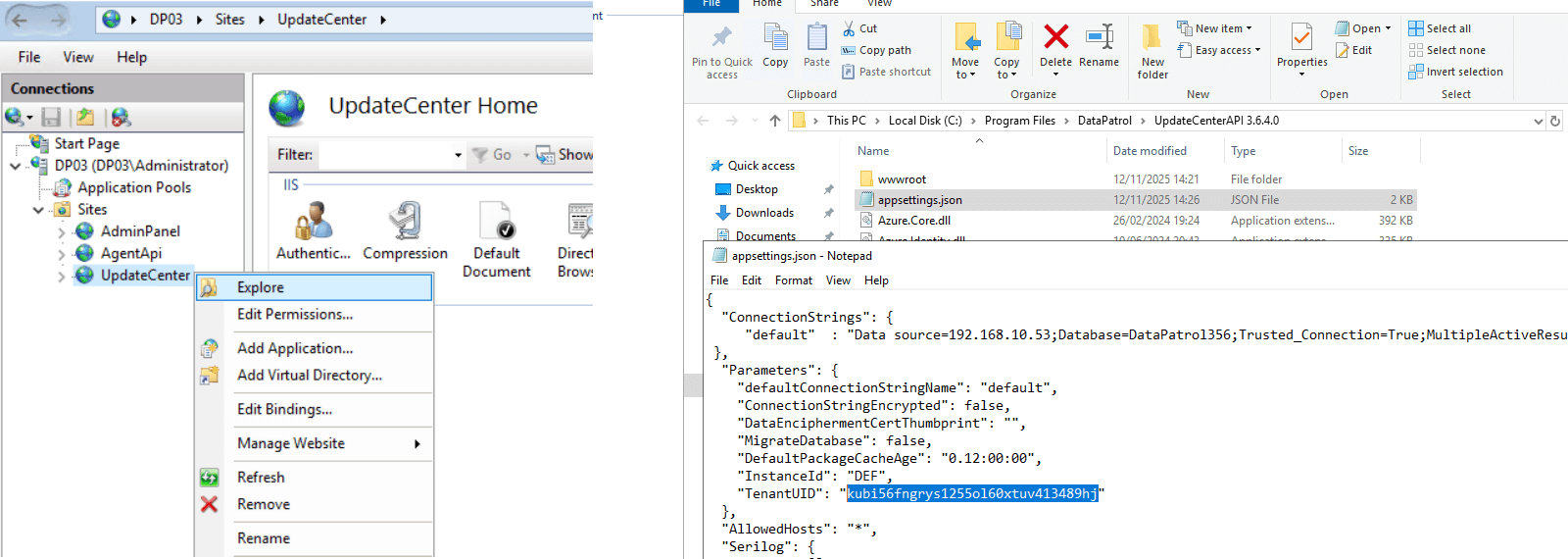Open the Authentication feature icon
The height and width of the screenshot is (559, 1568).
coord(314,223)
